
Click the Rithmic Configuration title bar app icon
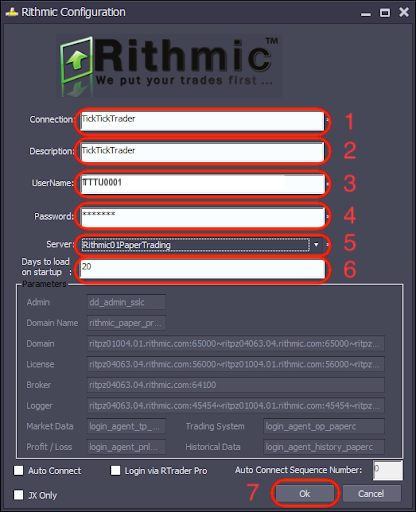coord(12,12)
